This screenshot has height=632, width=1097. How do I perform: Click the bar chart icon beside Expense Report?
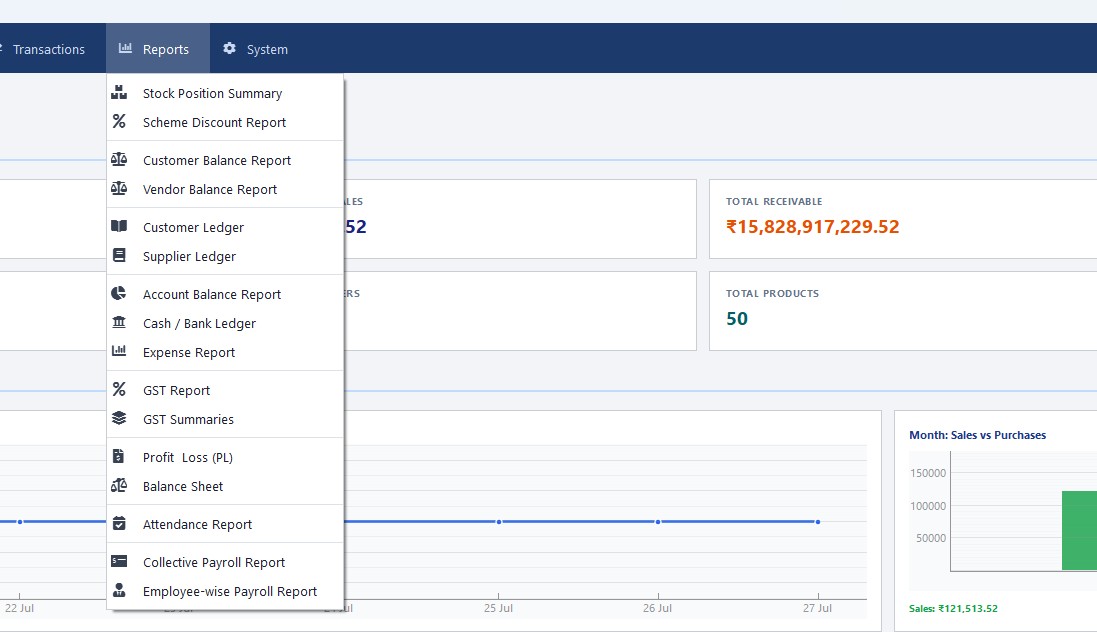point(119,351)
